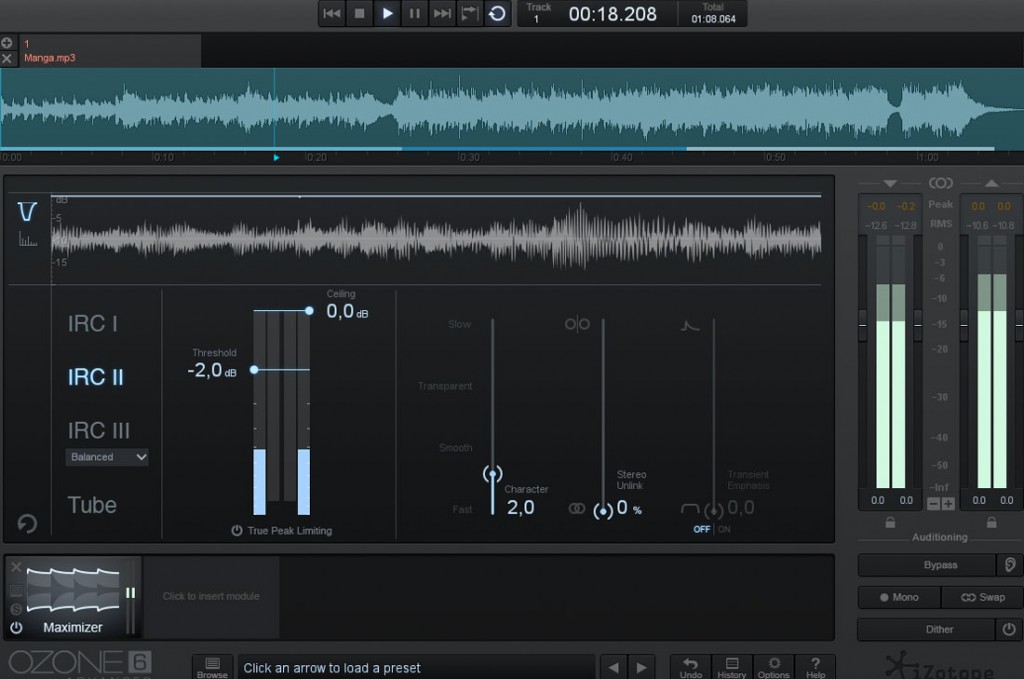Click the input gain down-arrow icon
The image size is (1024, 679).
pyautogui.click(x=890, y=183)
